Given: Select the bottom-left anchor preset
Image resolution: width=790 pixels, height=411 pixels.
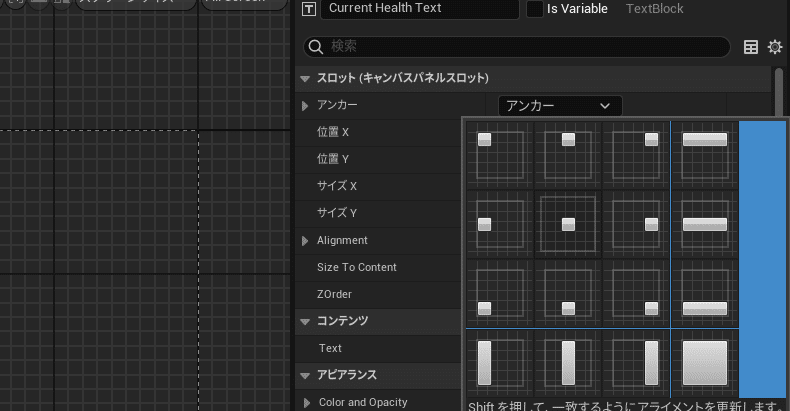Looking at the screenshot, I should (x=500, y=293).
